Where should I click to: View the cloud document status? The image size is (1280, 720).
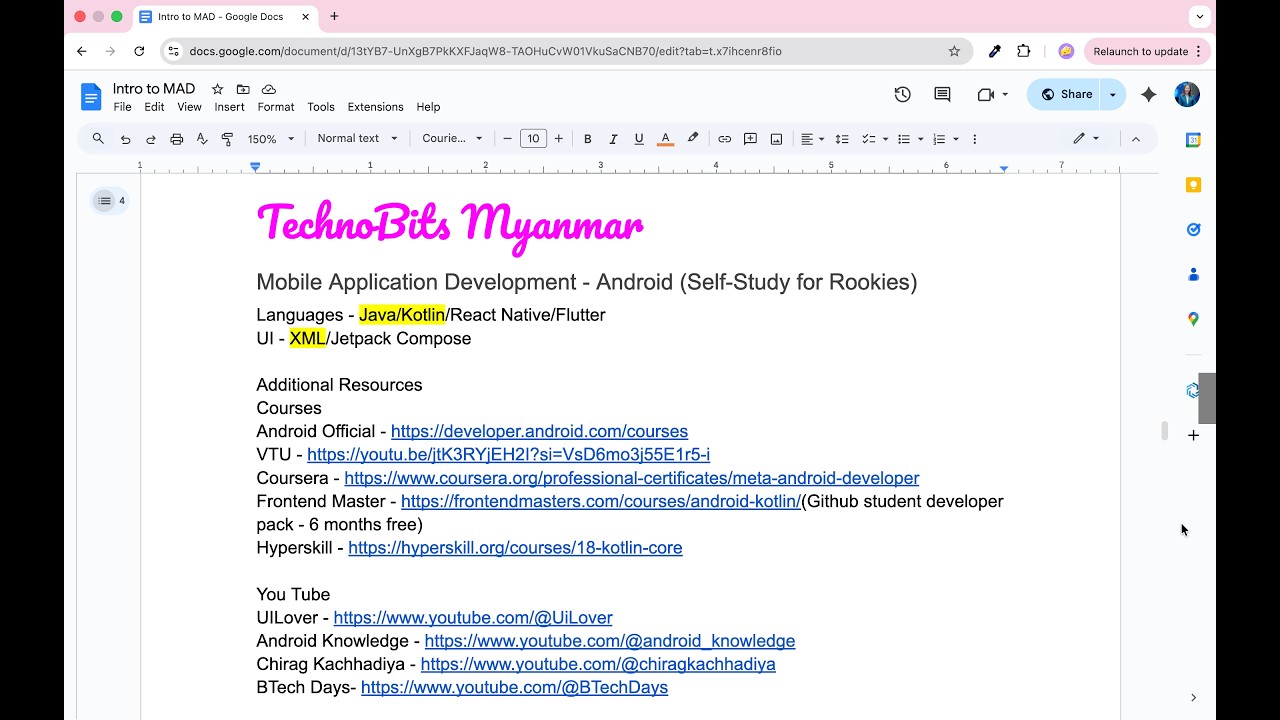point(269,89)
